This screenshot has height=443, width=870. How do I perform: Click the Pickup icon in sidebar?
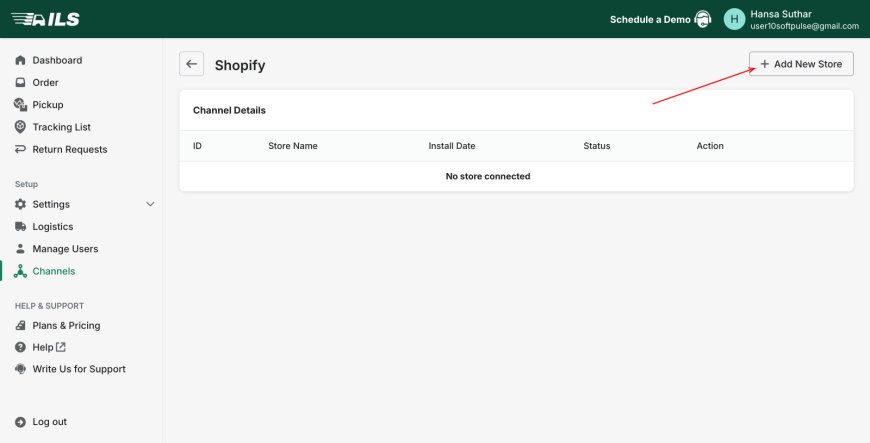[21, 104]
